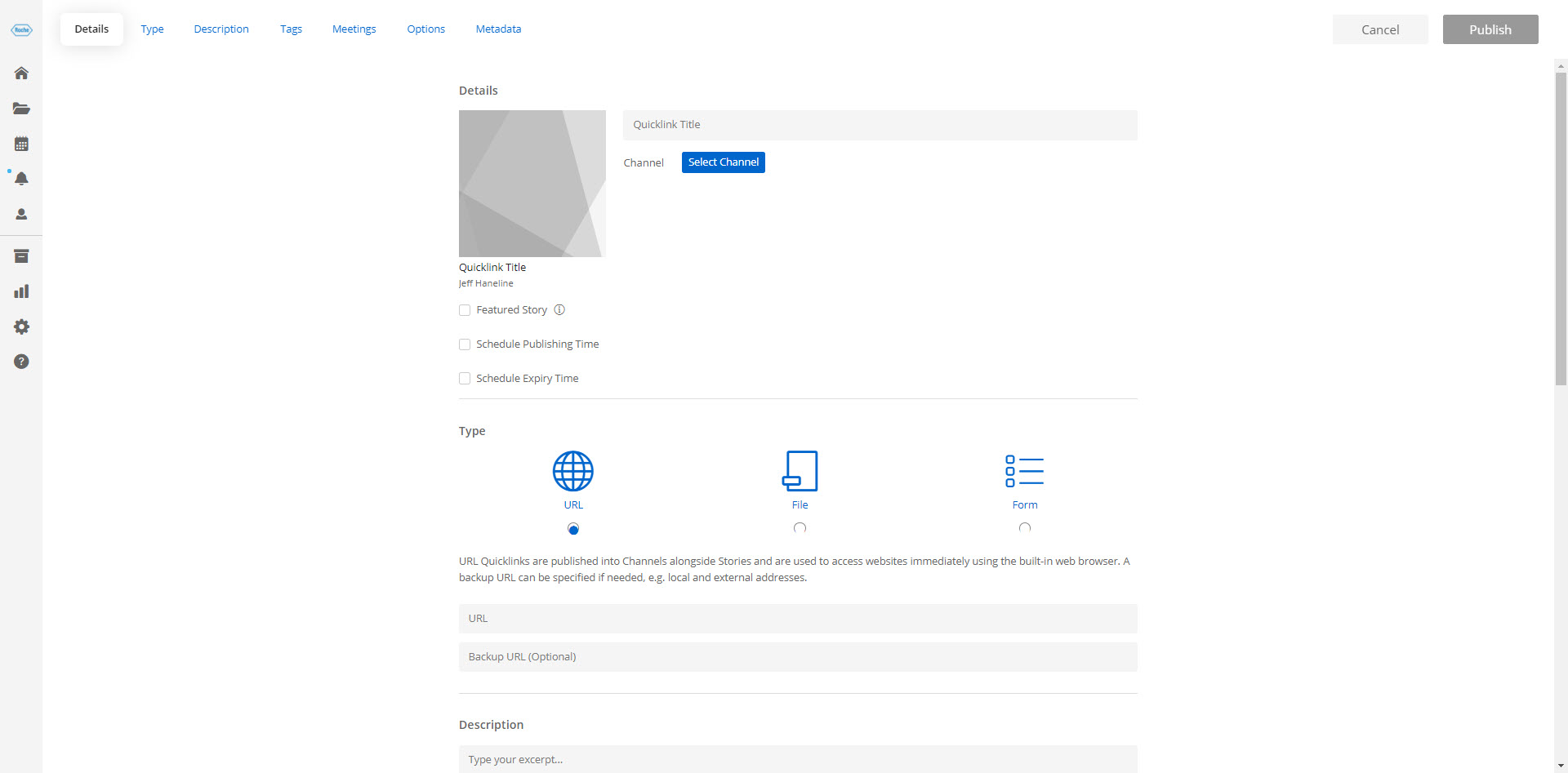Screen dimensions: 1568x773
Task: Click the Featured Story info icon
Action: tap(559, 310)
